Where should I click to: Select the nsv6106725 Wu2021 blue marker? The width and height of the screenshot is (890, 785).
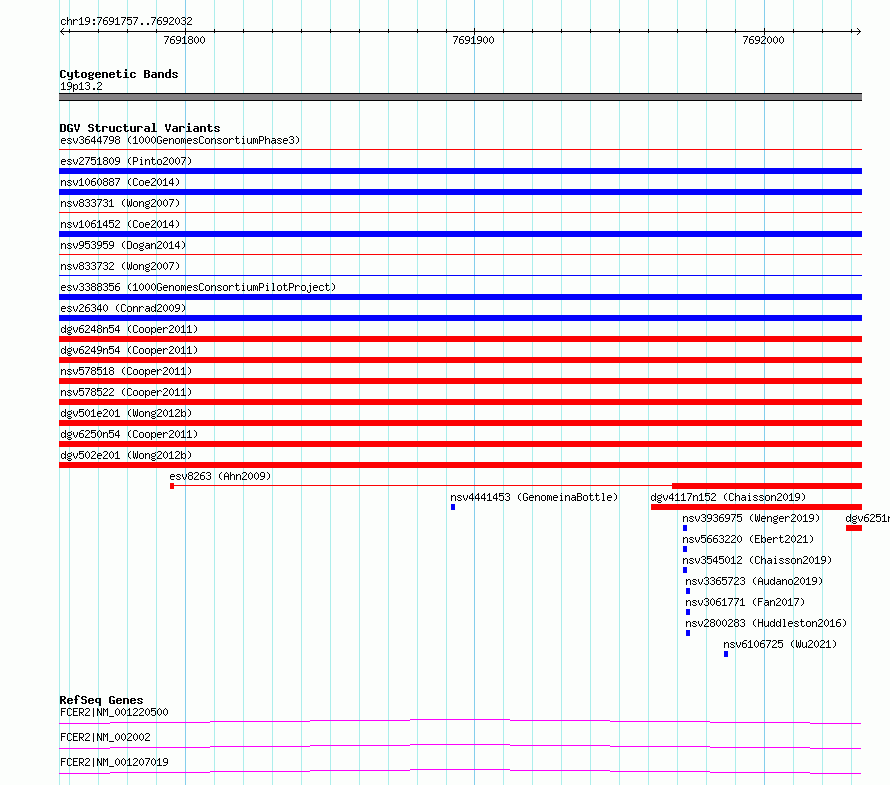click(726, 654)
